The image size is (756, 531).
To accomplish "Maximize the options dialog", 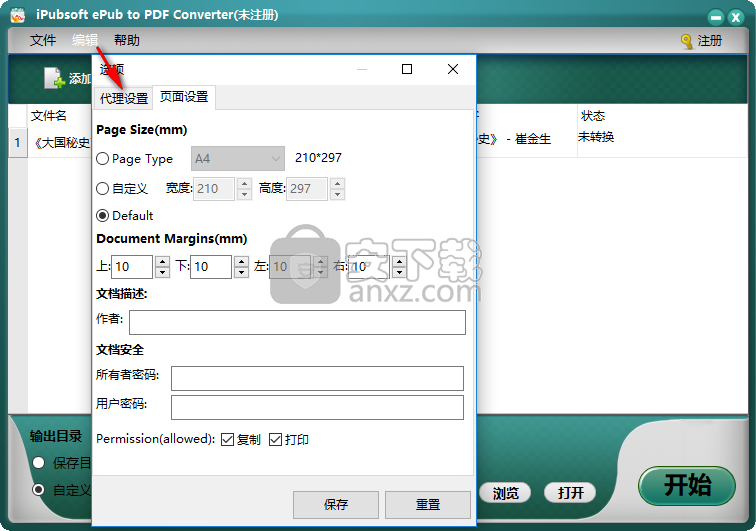I will tap(407, 69).
